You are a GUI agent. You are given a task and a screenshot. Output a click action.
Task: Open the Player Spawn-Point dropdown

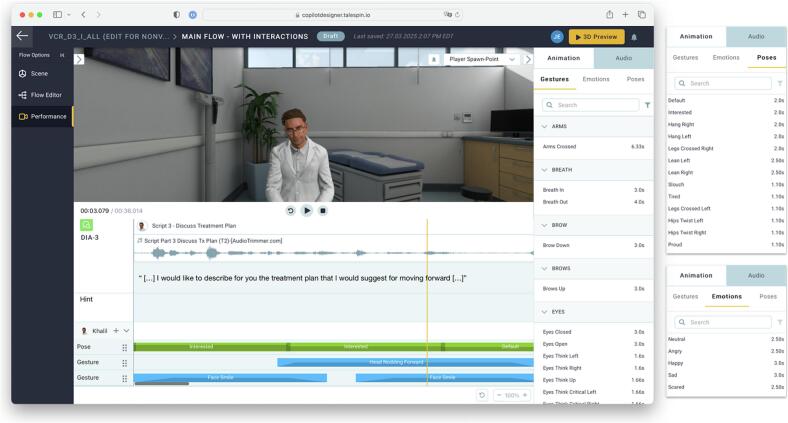(x=485, y=59)
